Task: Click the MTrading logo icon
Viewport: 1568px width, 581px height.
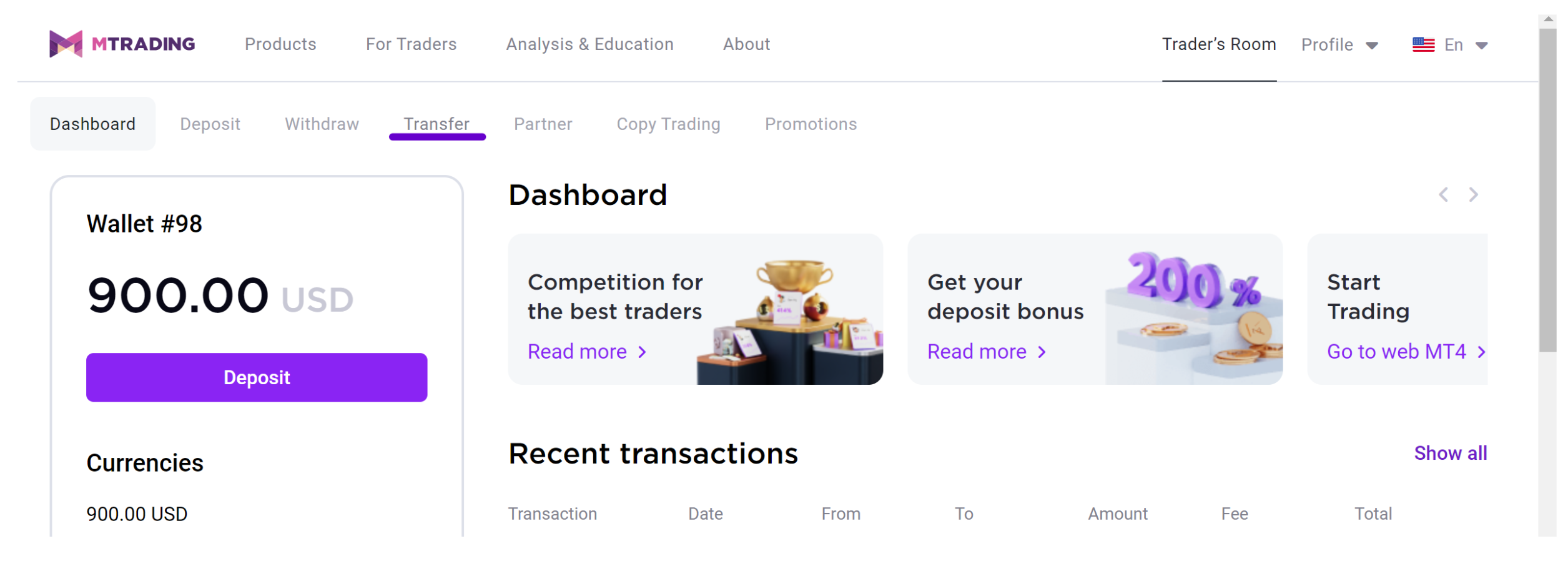Action: coord(66,44)
